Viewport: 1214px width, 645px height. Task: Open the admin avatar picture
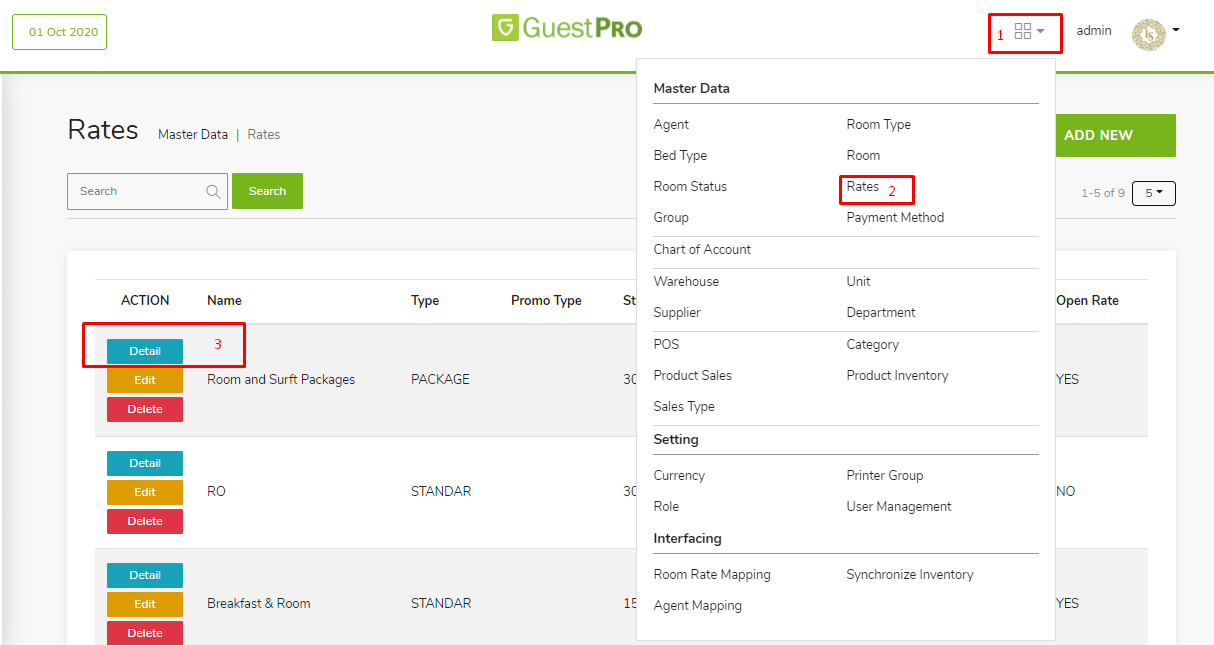(1148, 33)
